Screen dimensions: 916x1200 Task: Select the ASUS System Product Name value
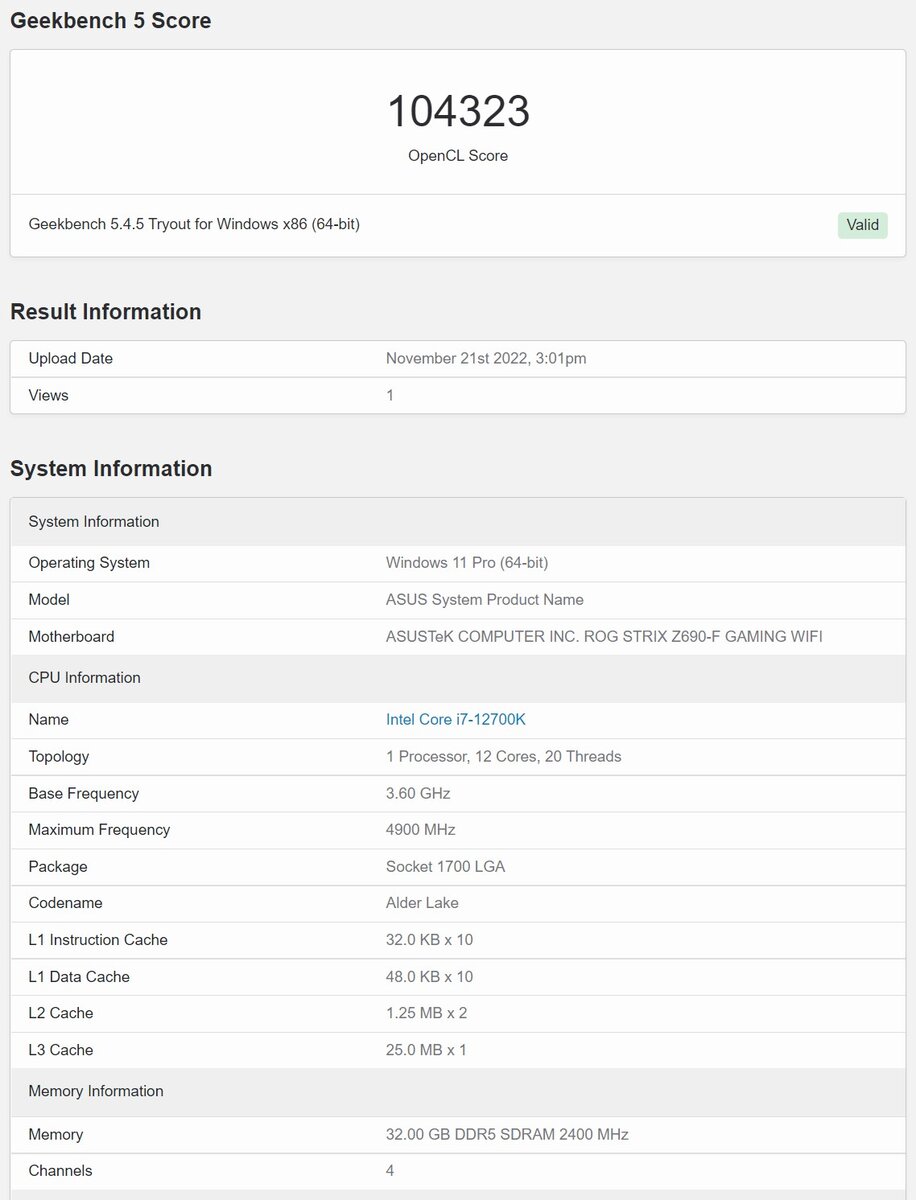click(485, 600)
